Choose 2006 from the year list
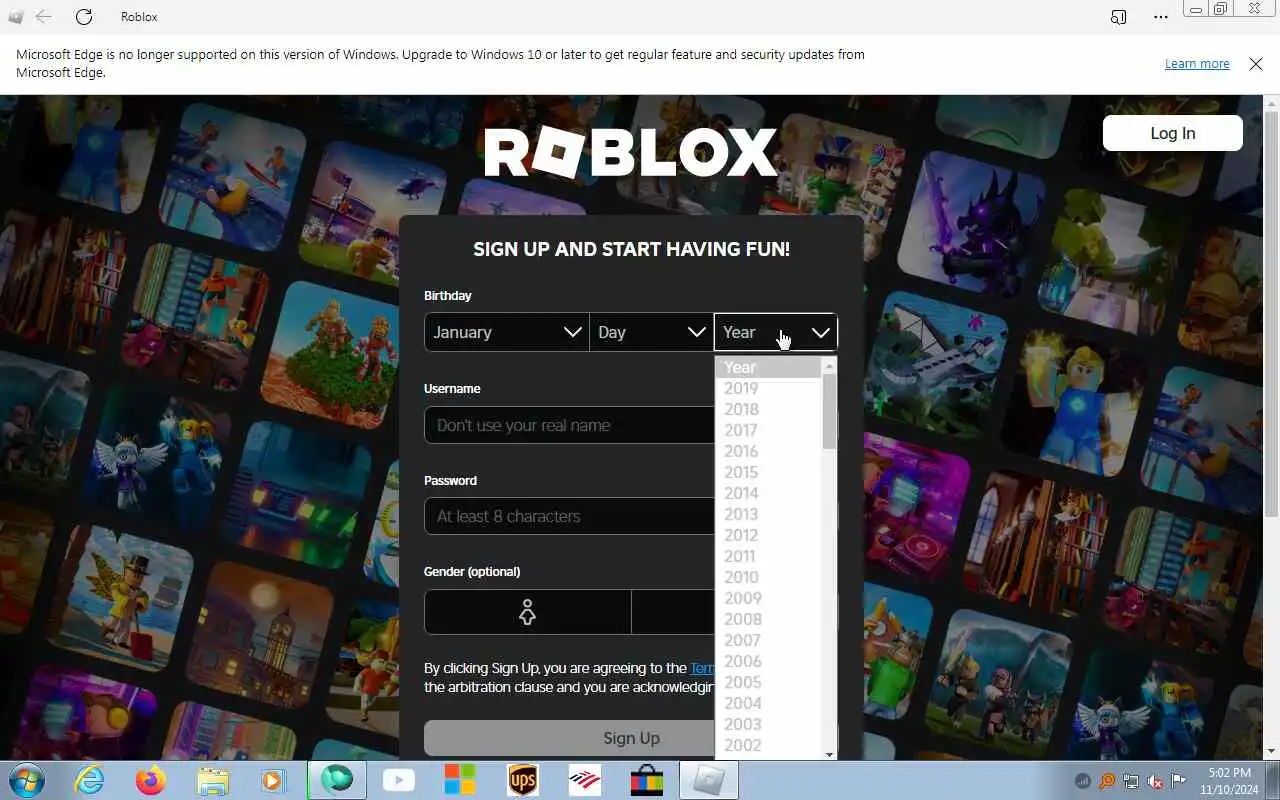The height and width of the screenshot is (800, 1280). tap(768, 661)
